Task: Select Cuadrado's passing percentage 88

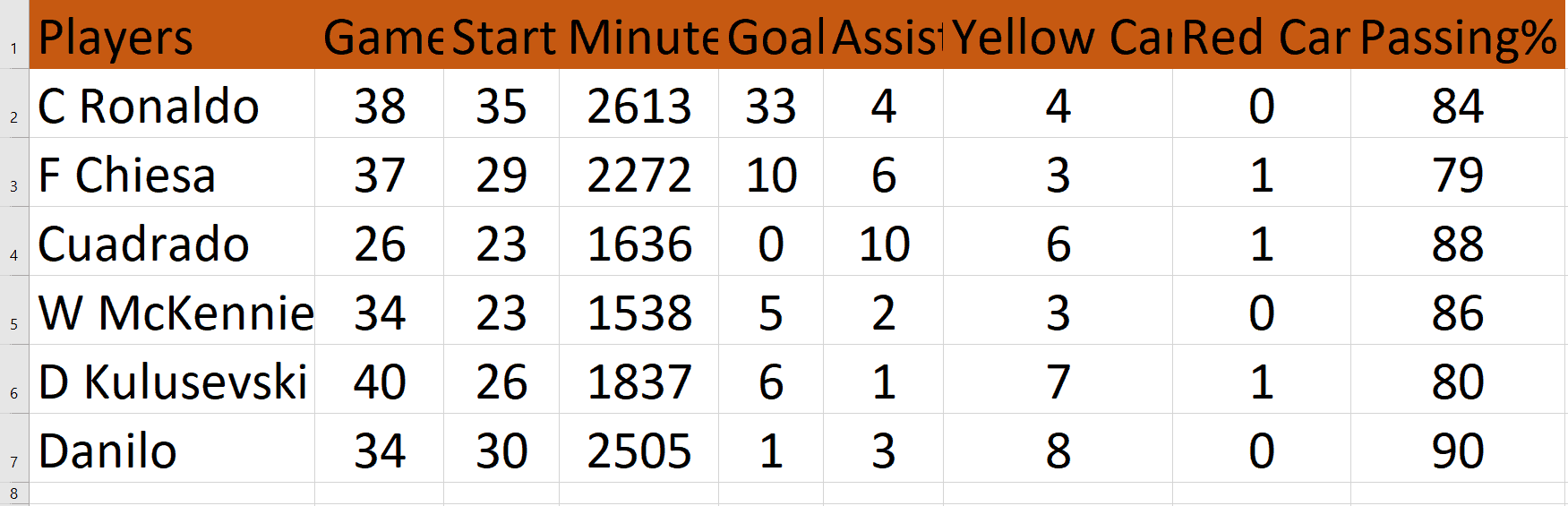Action: tap(1457, 244)
